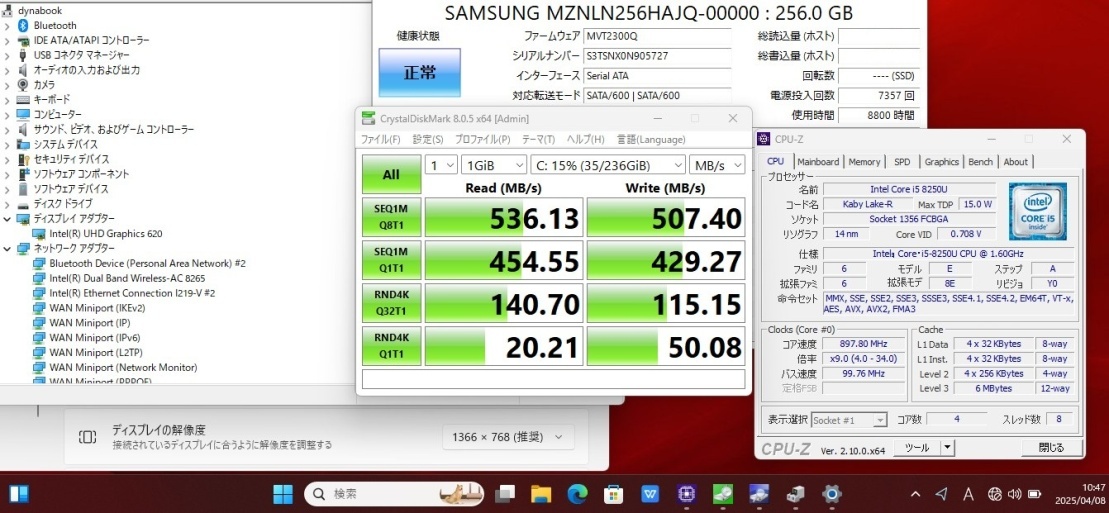Switch to CPU-Z via its purple taskbar icon
Image resolution: width=1109 pixels, height=513 pixels.
pos(686,493)
